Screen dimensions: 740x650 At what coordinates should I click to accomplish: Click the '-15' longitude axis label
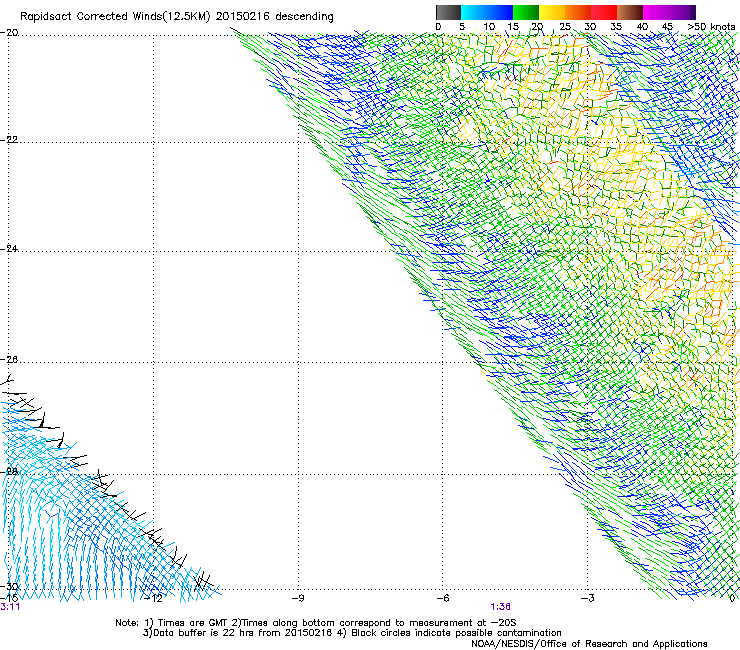point(9,598)
